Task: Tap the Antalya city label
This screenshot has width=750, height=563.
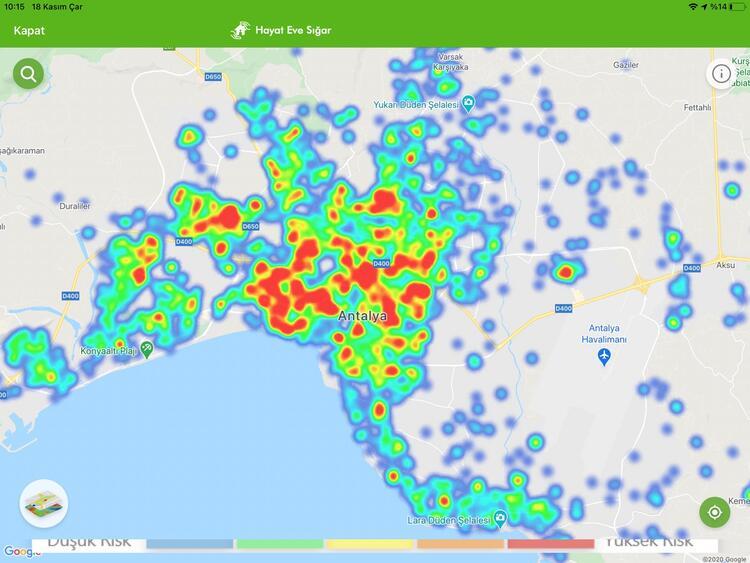Action: click(362, 316)
